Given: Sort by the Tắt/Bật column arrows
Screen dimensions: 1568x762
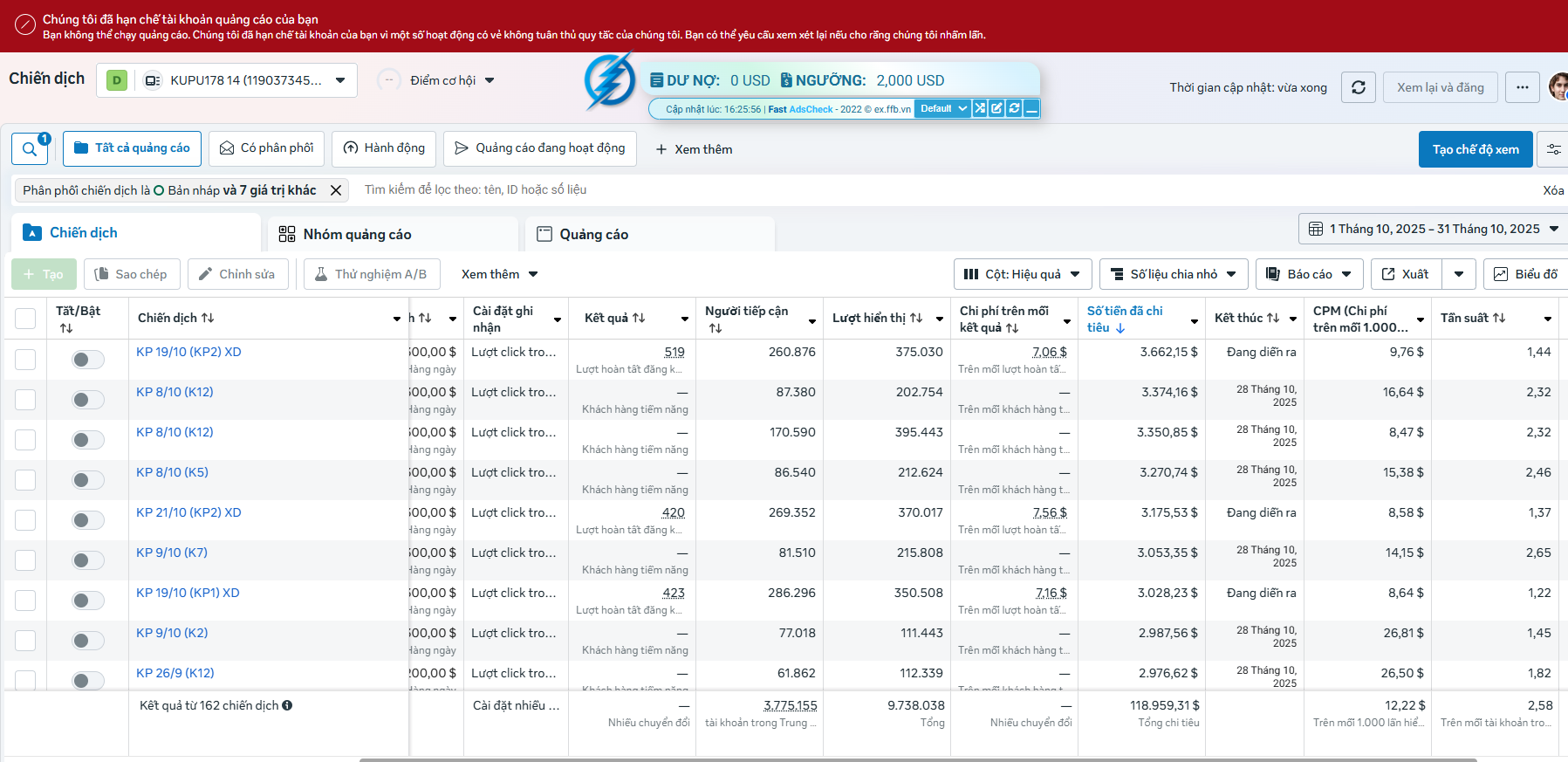Looking at the screenshot, I should coord(66,328).
